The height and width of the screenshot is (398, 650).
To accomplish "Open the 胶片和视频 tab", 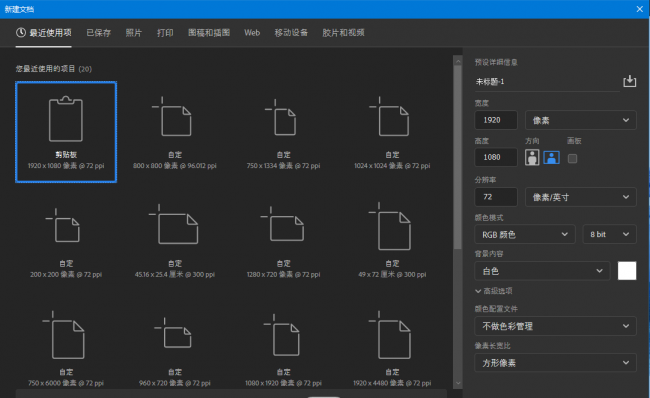I will [343, 33].
